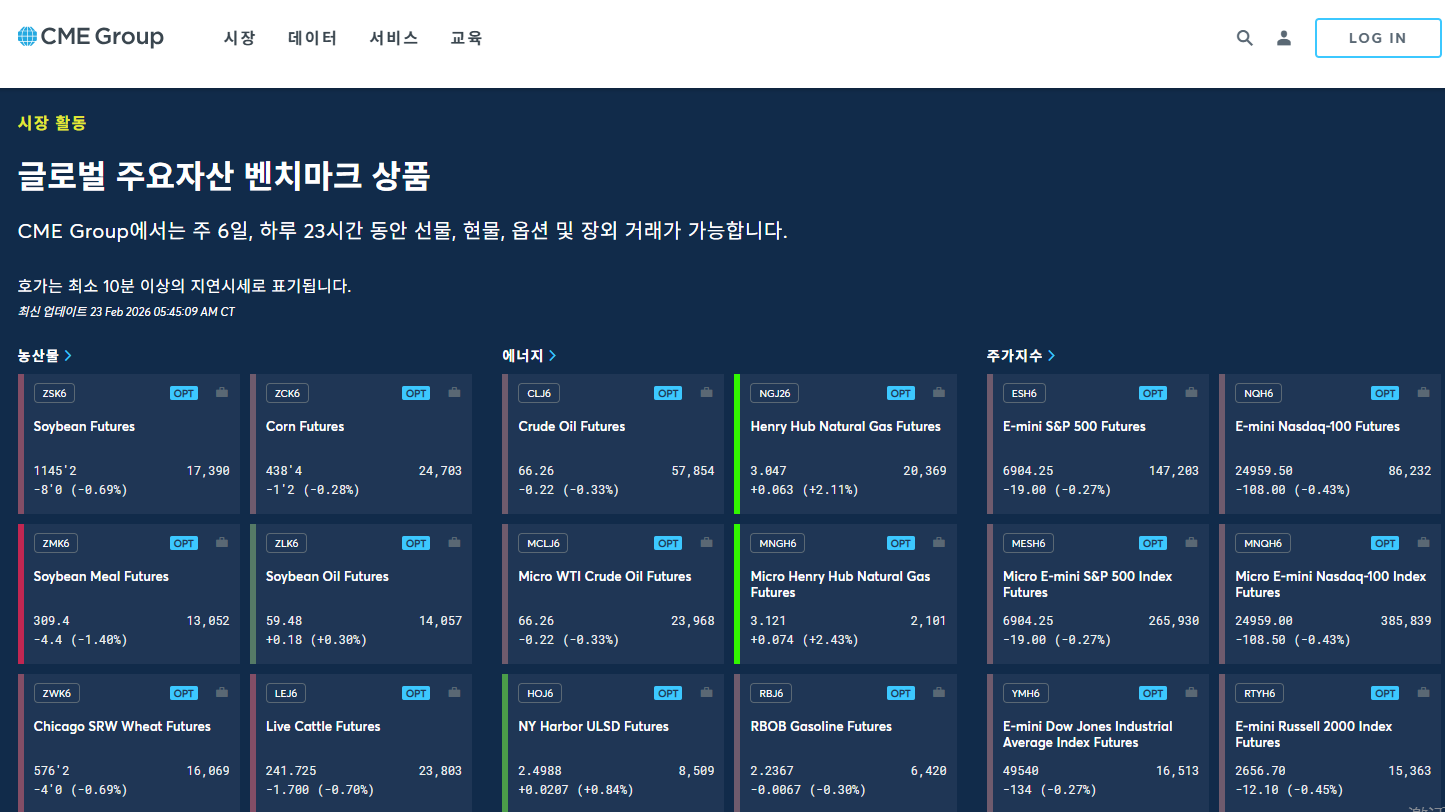Screen dimensions: 1445x812
Task: Click the LOG IN button
Action: 1377,37
